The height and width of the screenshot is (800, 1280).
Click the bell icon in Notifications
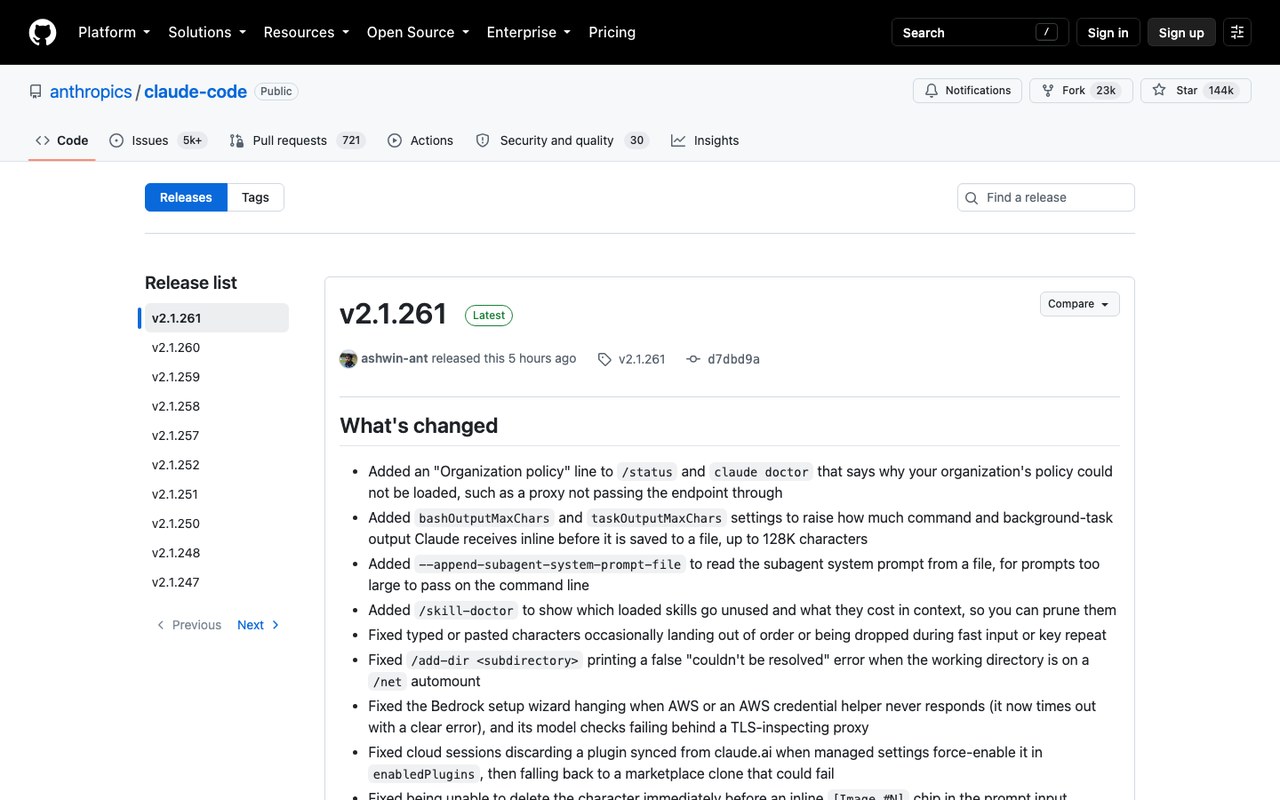point(932,90)
